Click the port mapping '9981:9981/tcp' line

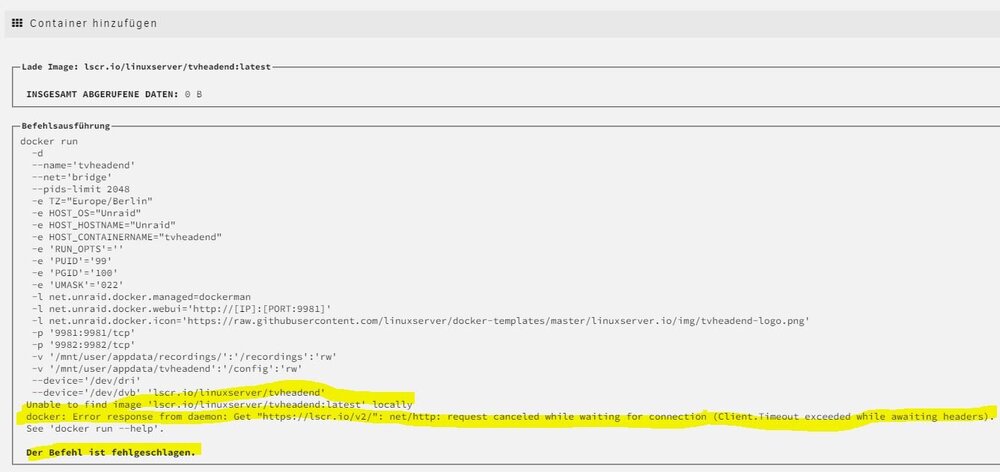(x=84, y=333)
